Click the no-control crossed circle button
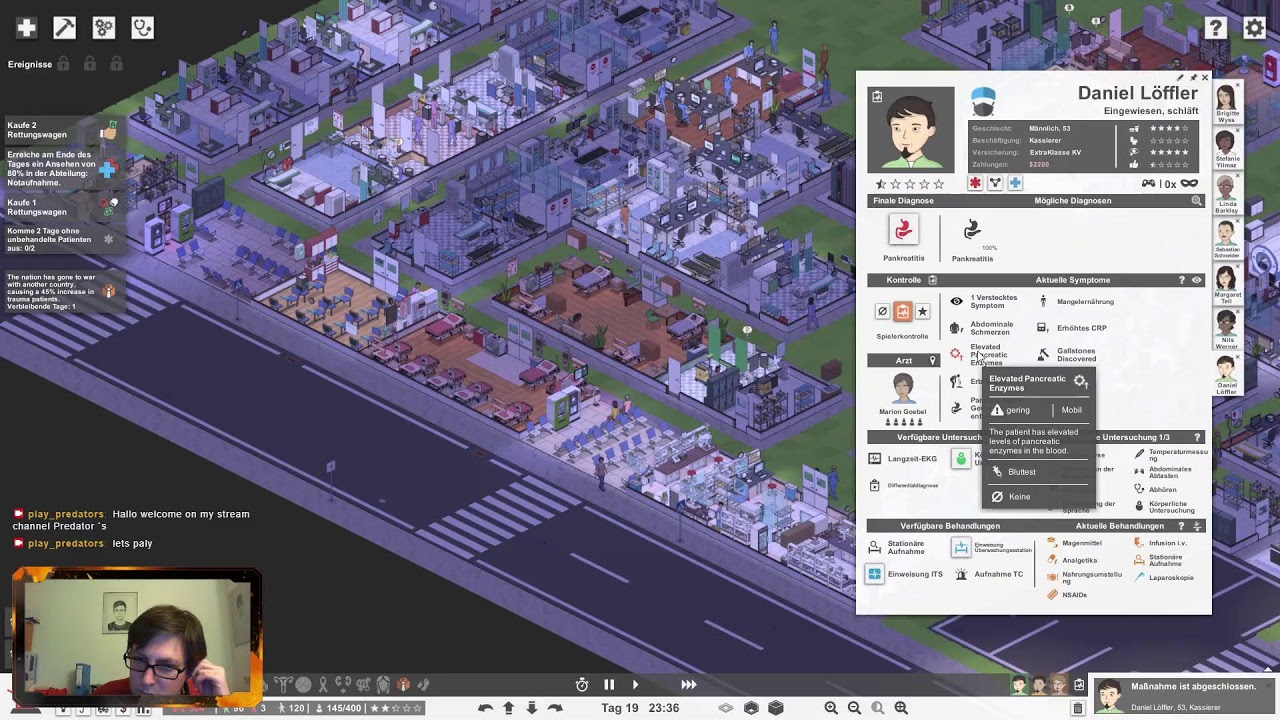Screen dimensions: 1280x720 882,312
